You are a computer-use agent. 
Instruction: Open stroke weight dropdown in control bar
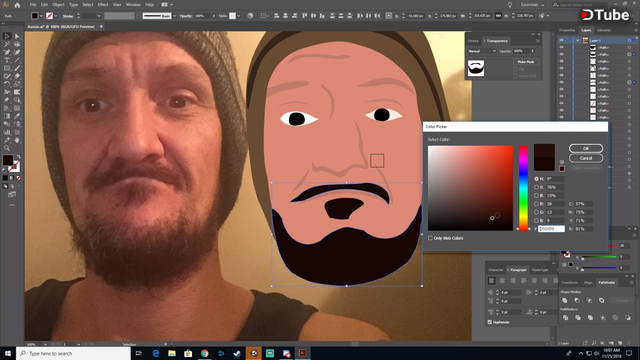tap(99, 16)
